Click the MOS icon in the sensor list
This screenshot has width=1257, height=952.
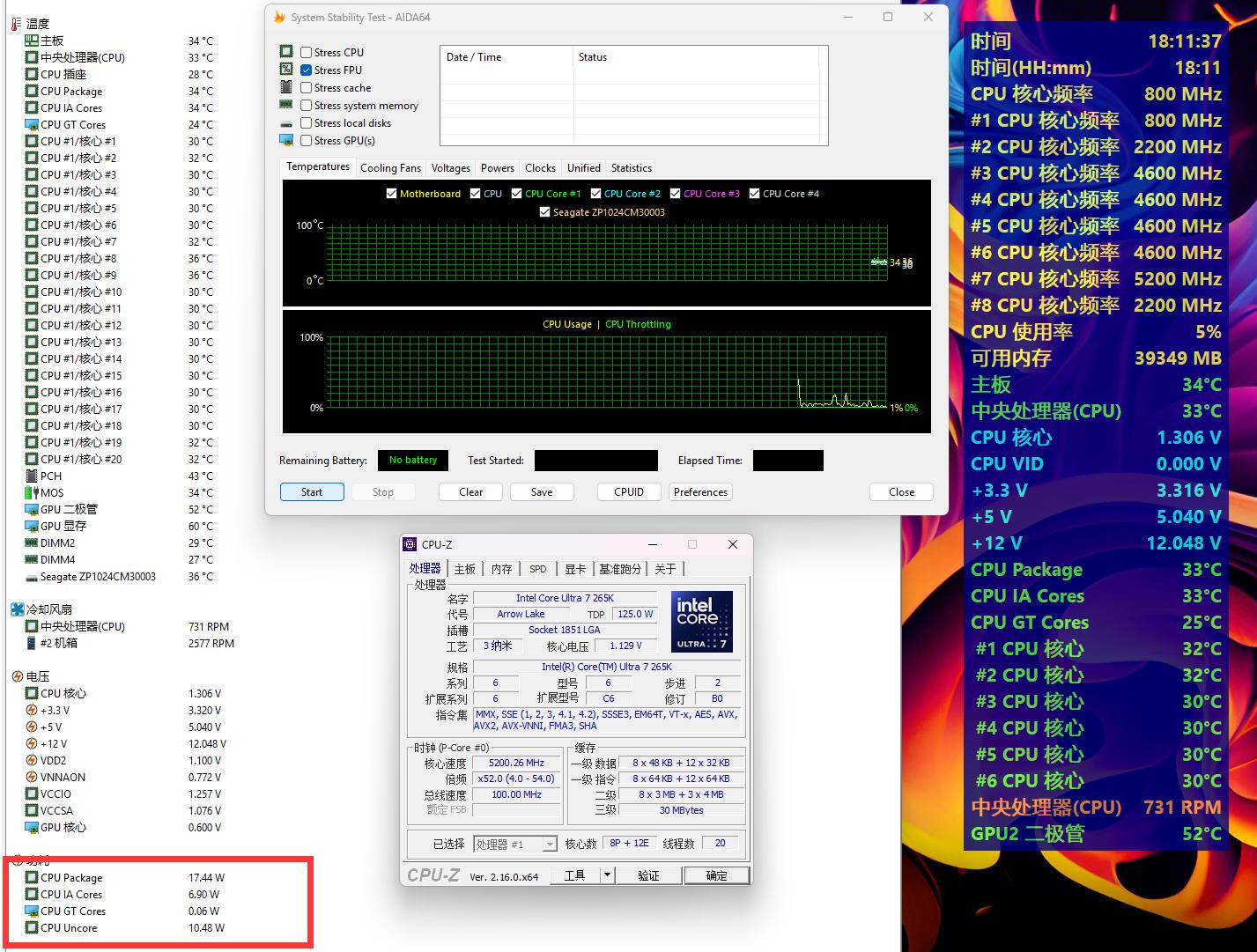pyautogui.click(x=32, y=492)
